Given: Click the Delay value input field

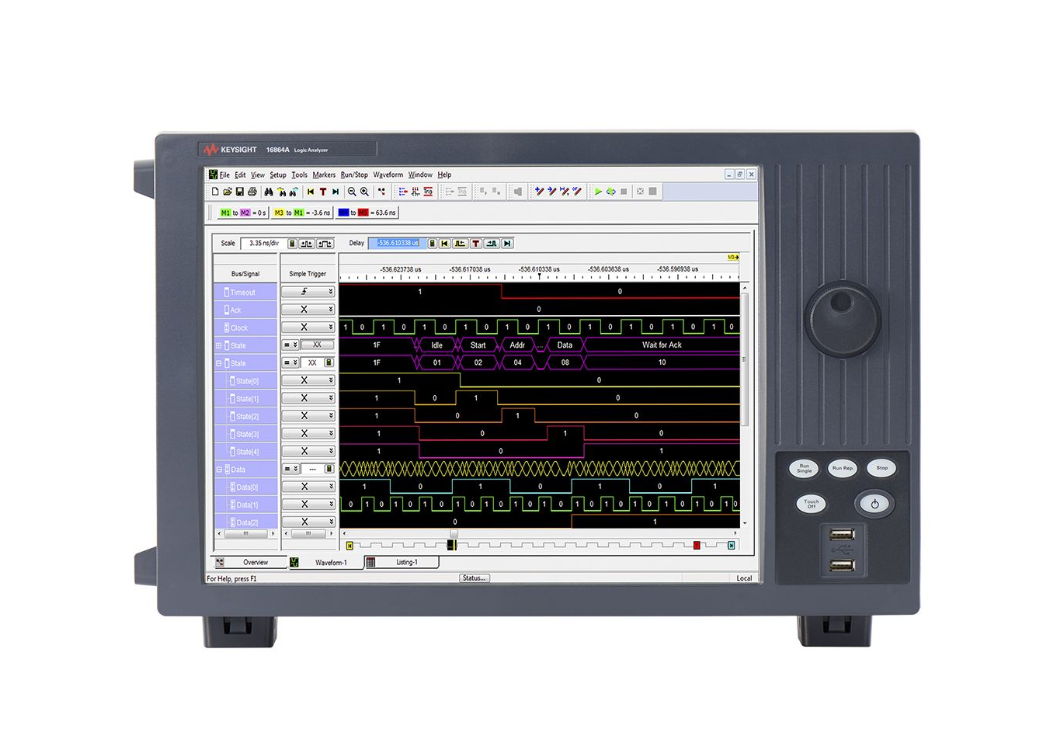Looking at the screenshot, I should pos(397,243).
